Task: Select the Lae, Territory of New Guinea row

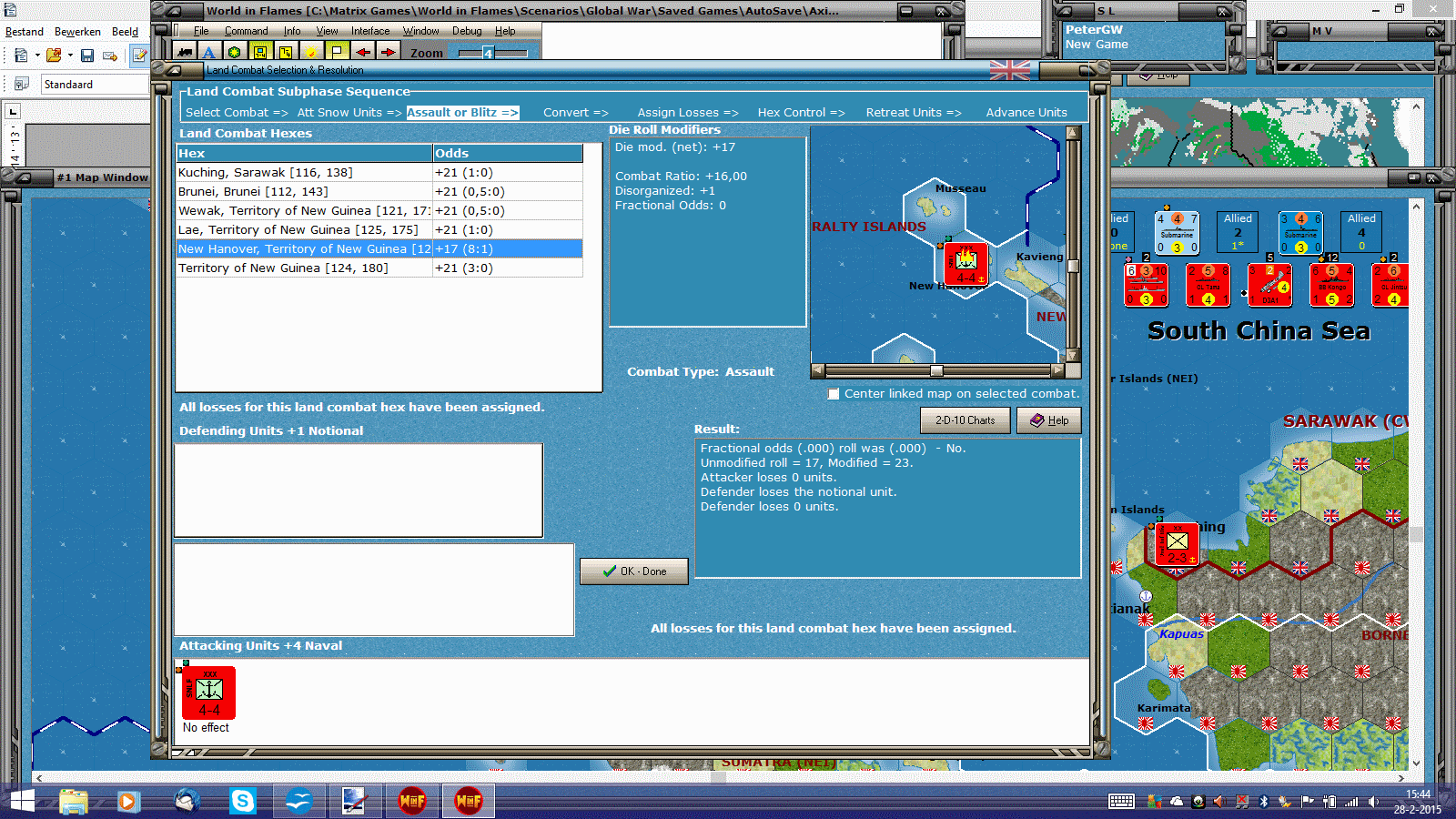Action: click(x=379, y=230)
